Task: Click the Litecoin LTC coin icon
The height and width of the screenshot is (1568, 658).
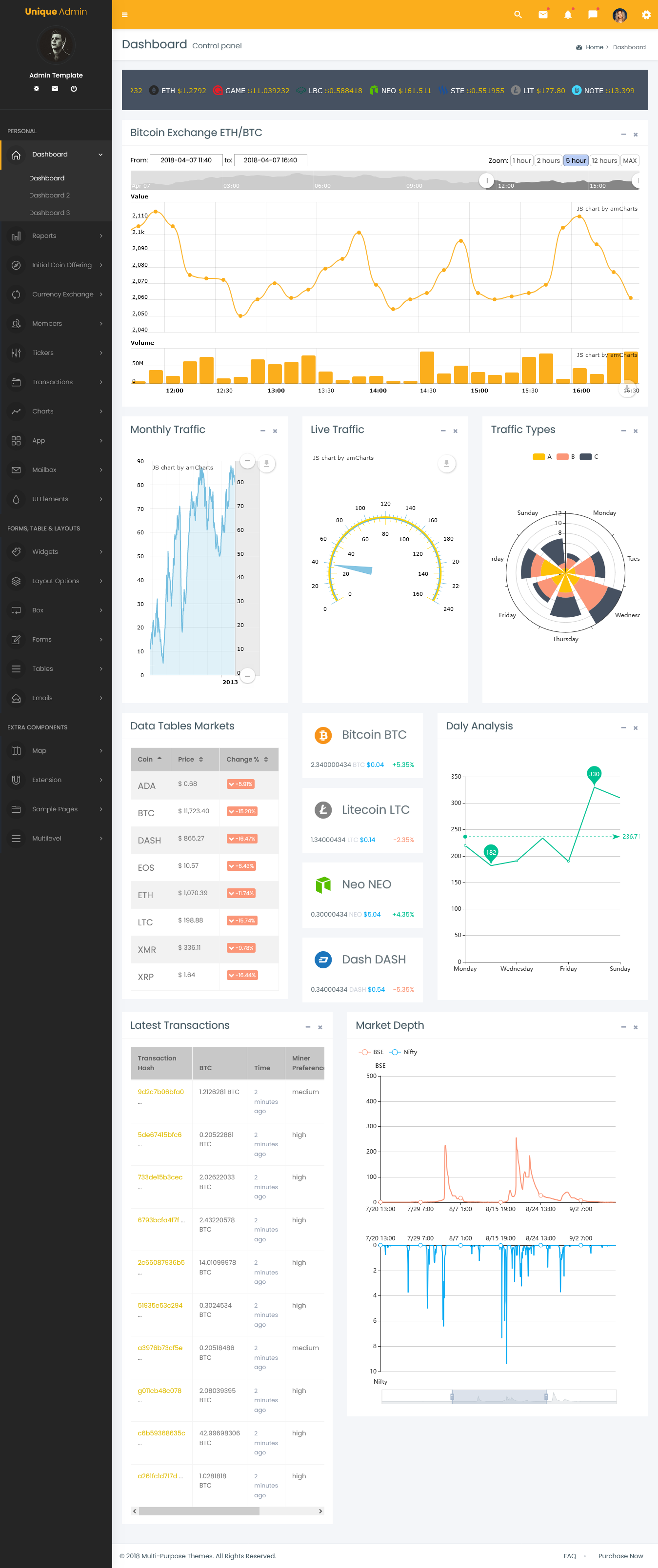Action: [323, 810]
